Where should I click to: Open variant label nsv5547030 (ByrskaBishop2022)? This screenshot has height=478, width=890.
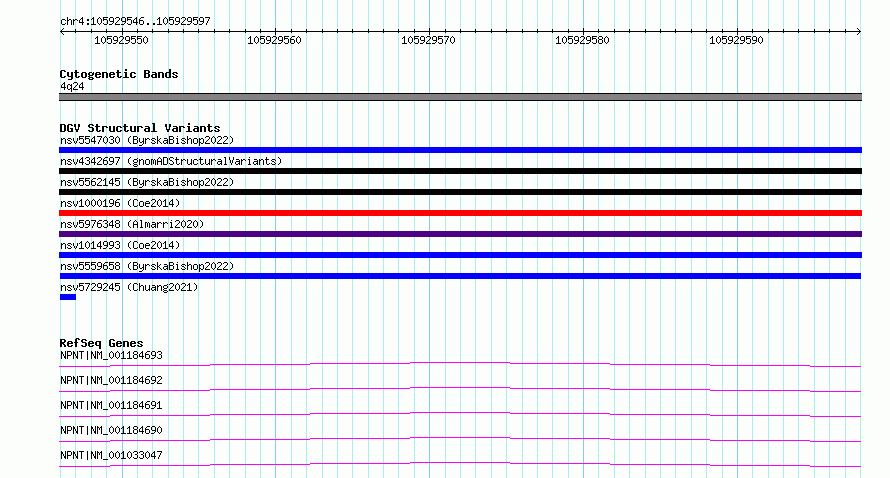(147, 140)
